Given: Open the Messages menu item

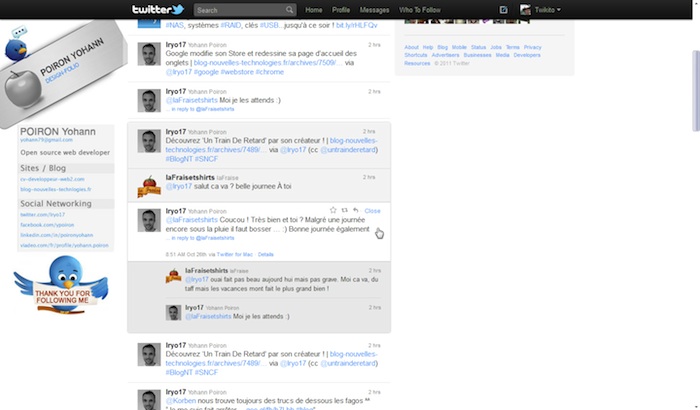Looking at the screenshot, I should [x=374, y=10].
